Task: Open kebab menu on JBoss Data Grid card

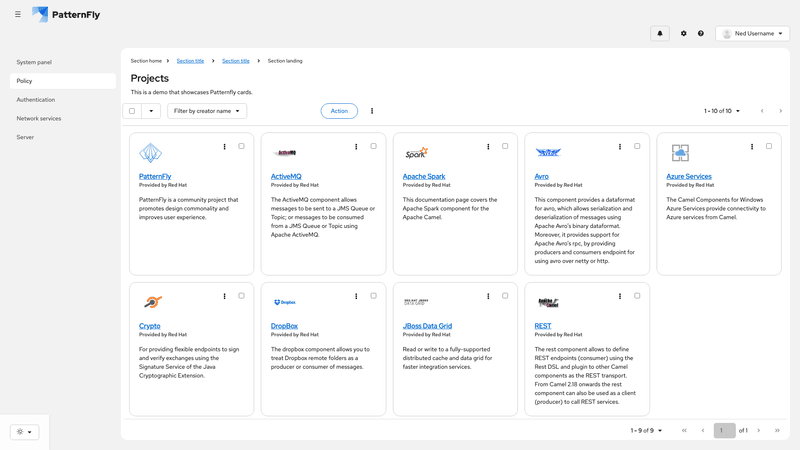Action: point(488,296)
